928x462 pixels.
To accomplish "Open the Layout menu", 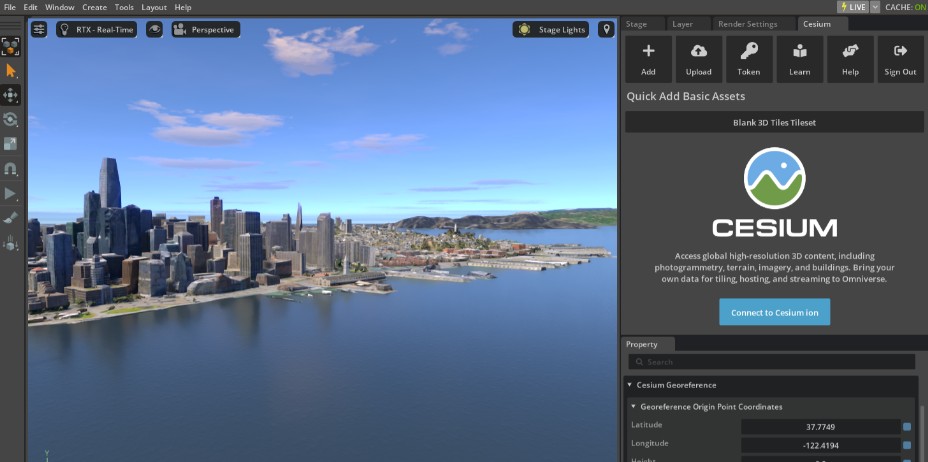I will pos(154,7).
